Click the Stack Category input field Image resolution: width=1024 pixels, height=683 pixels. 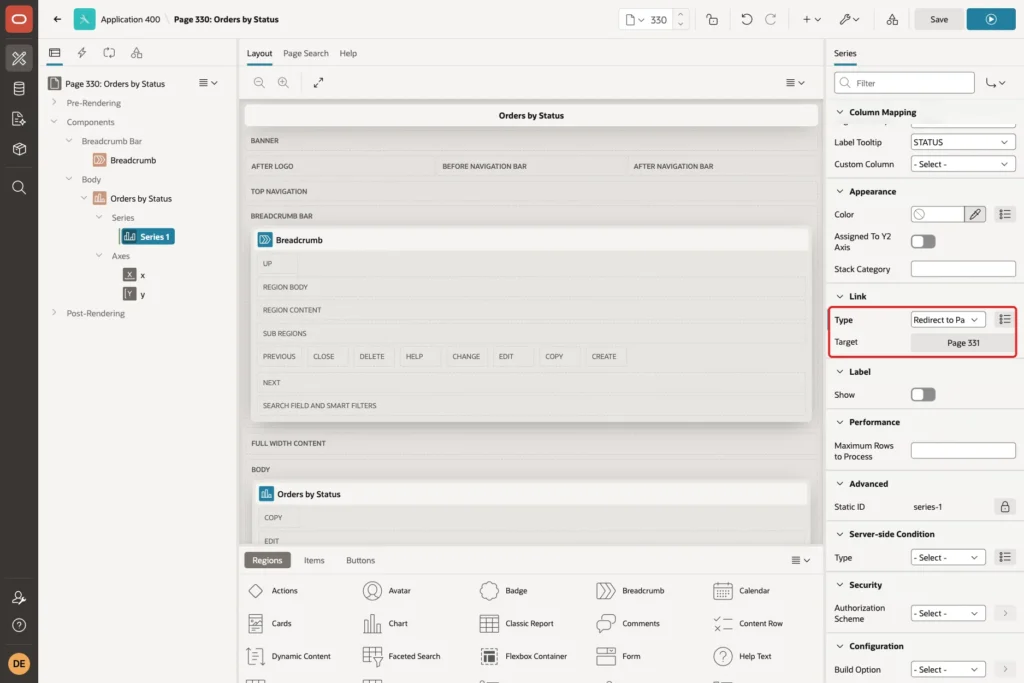click(x=963, y=269)
